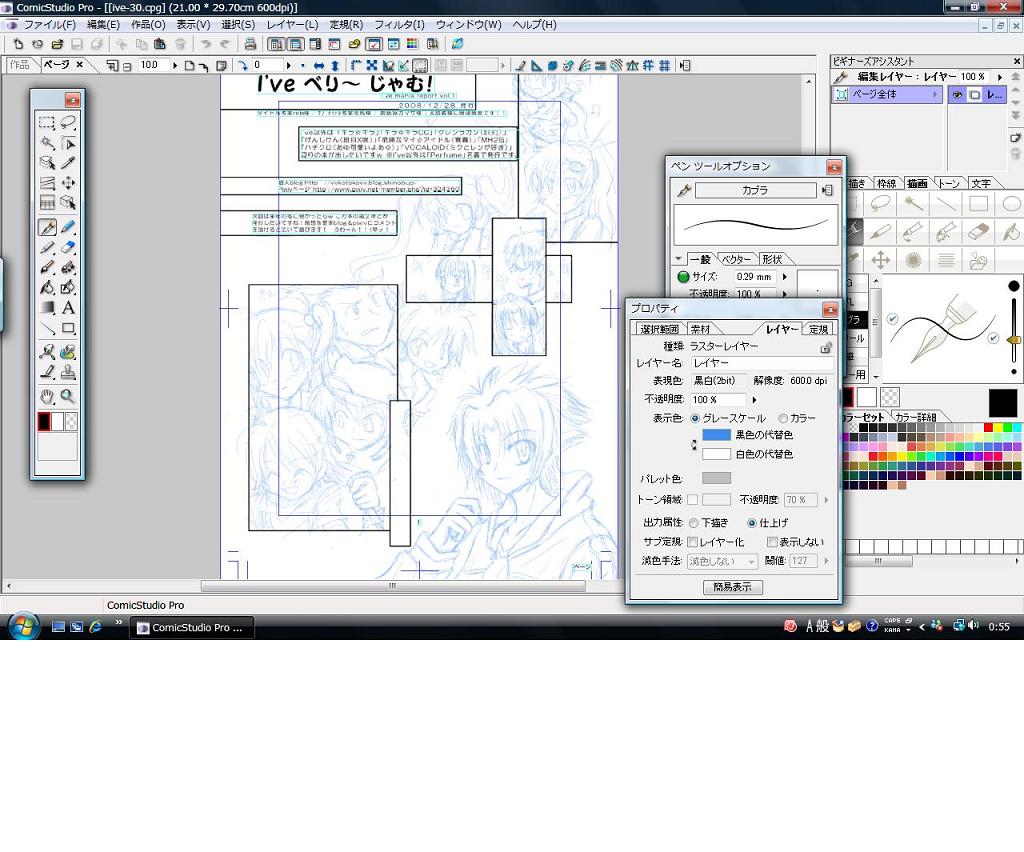Viewport: 1024px width, 852px height.
Task: Open the フィルタ(I) menu
Action: 399,24
